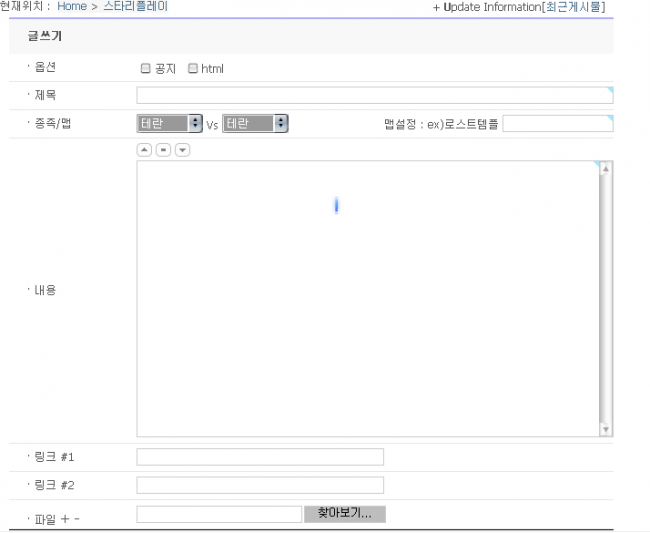Click the middle reset-size editor icon
Screen dimensions: 650x533
[x=163, y=150]
